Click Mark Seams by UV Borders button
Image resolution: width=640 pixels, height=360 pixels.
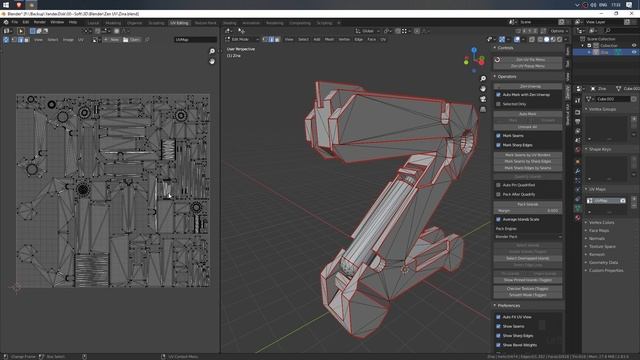528,155
